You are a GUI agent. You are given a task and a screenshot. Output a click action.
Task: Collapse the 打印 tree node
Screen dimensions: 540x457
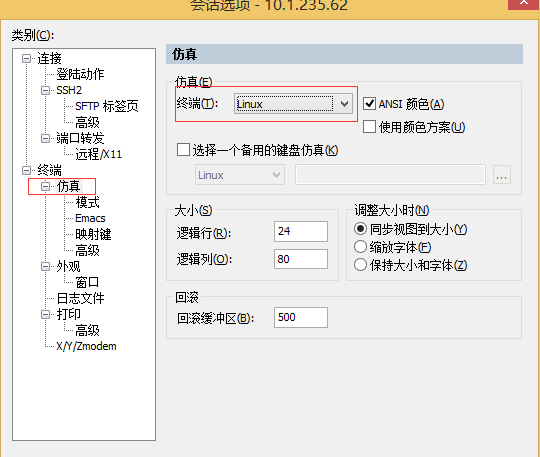(x=45, y=314)
